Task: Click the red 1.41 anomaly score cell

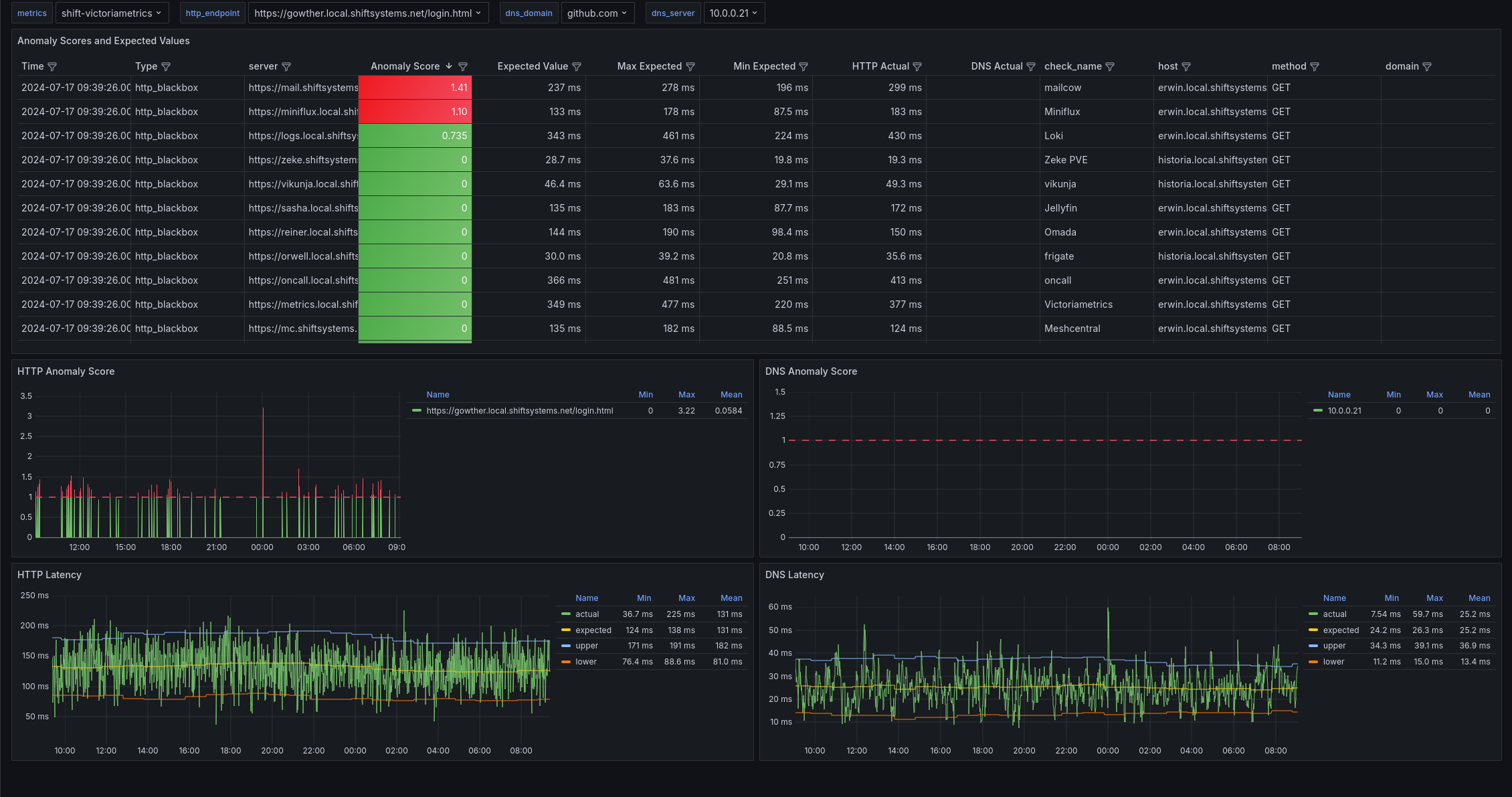Action: click(x=415, y=88)
